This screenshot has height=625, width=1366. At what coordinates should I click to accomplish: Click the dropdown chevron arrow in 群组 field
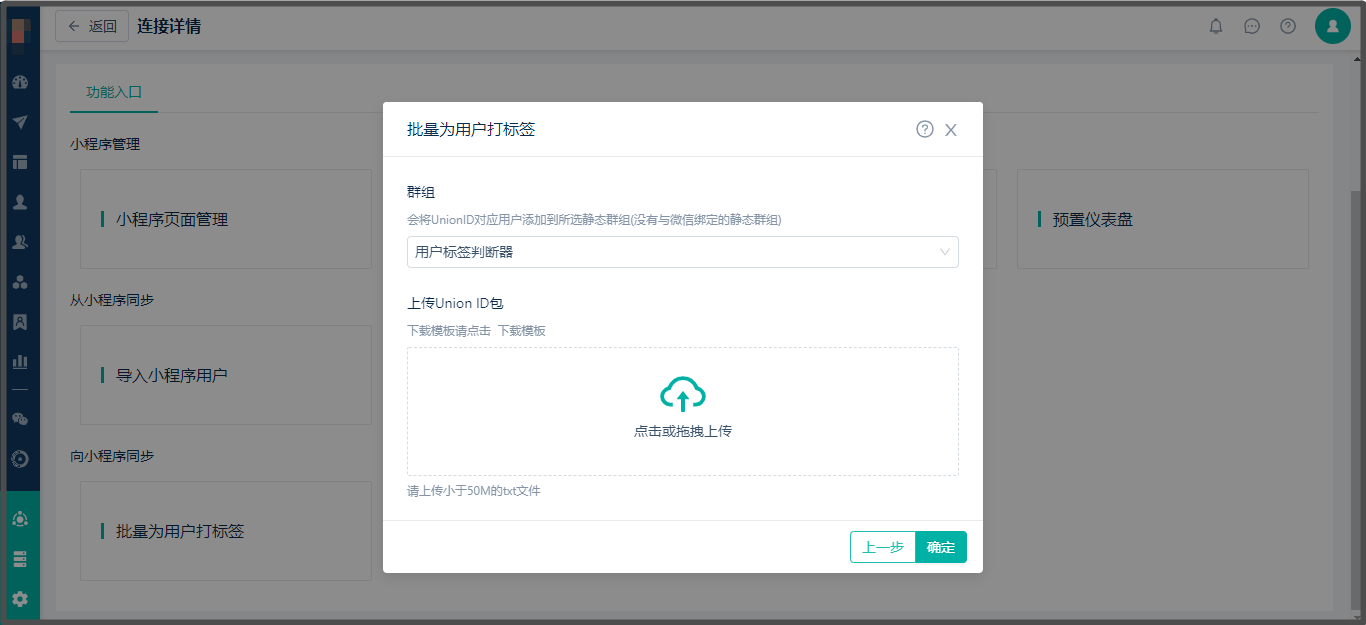[x=945, y=252]
